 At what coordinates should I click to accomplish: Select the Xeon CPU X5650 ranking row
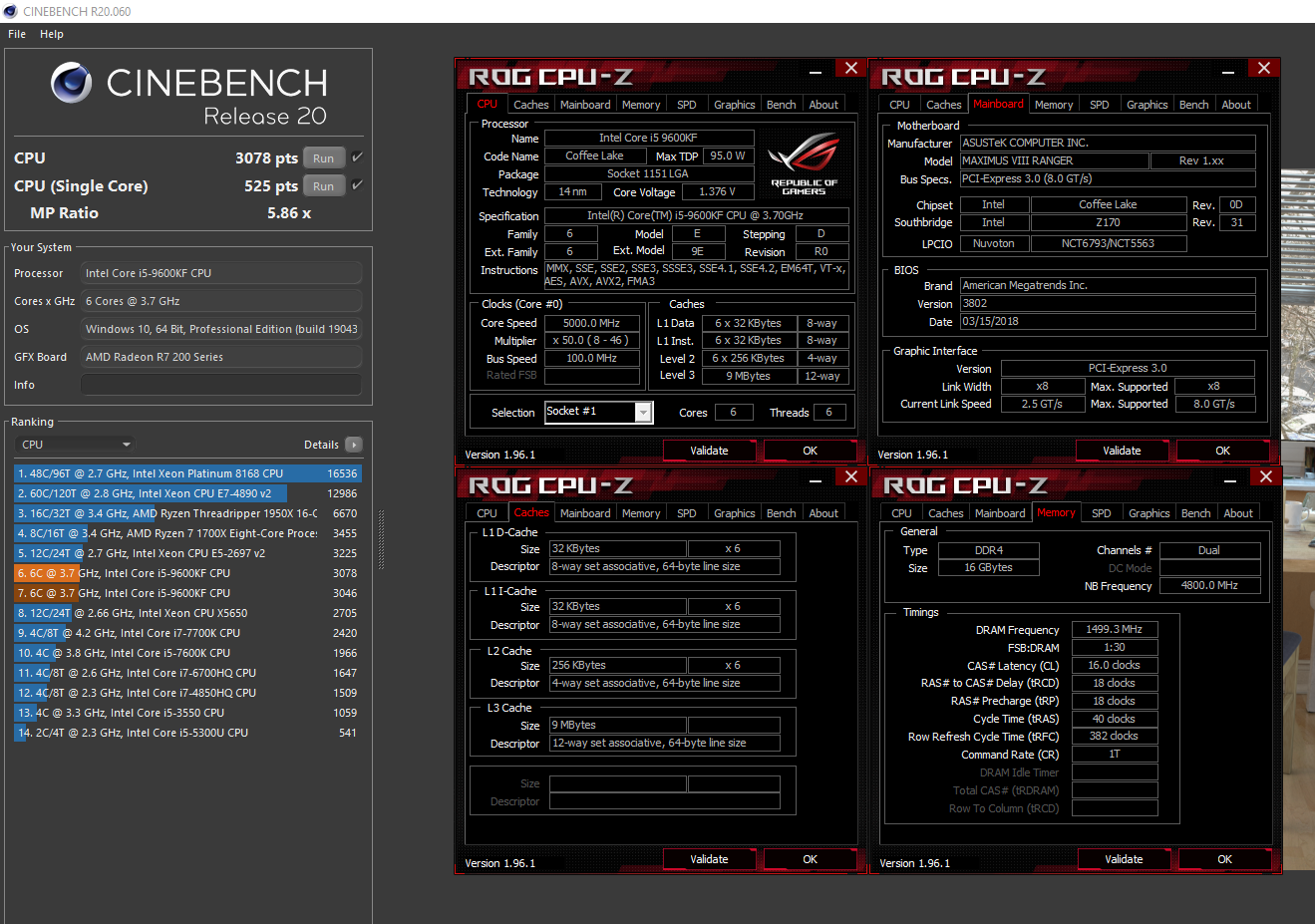(187, 613)
